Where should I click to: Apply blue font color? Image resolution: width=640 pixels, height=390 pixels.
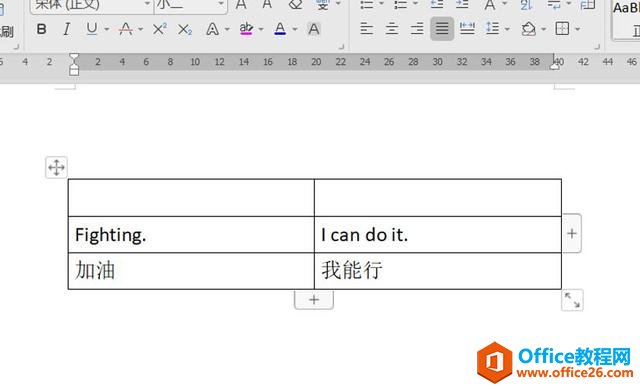click(x=280, y=29)
